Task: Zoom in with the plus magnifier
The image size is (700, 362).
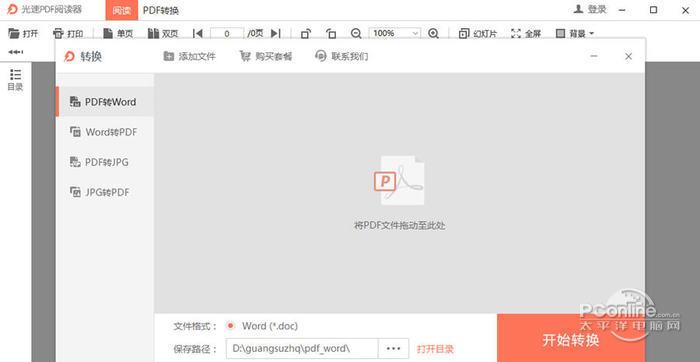Action: pos(433,33)
